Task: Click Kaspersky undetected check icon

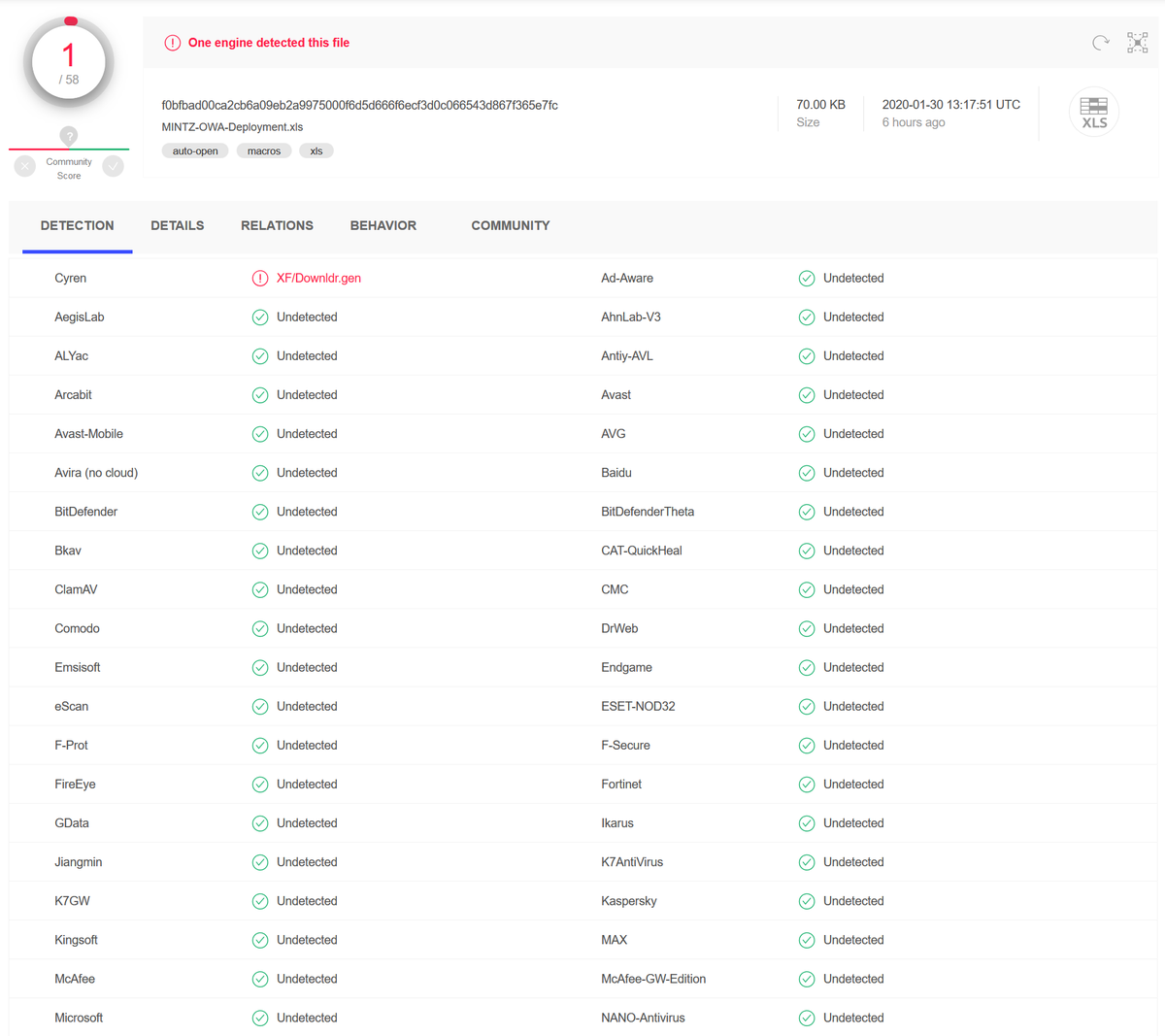Action: [x=807, y=901]
